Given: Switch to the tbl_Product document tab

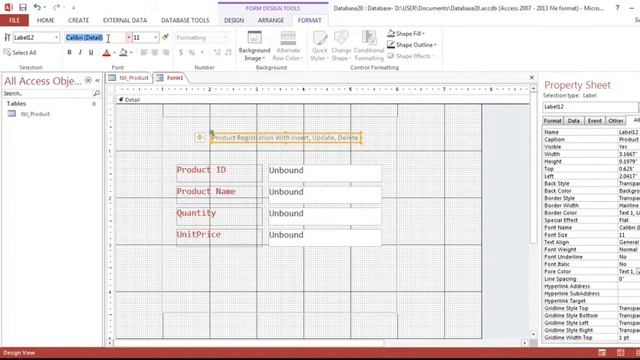Looking at the screenshot, I should coord(129,78).
